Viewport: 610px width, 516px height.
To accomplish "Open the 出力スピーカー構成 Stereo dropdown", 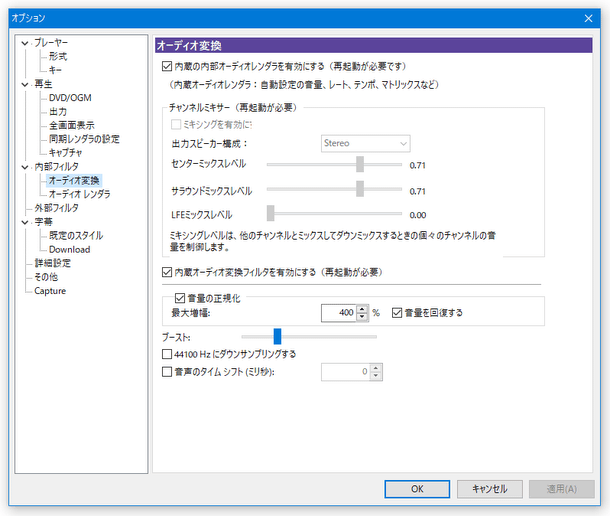I will tap(365, 144).
